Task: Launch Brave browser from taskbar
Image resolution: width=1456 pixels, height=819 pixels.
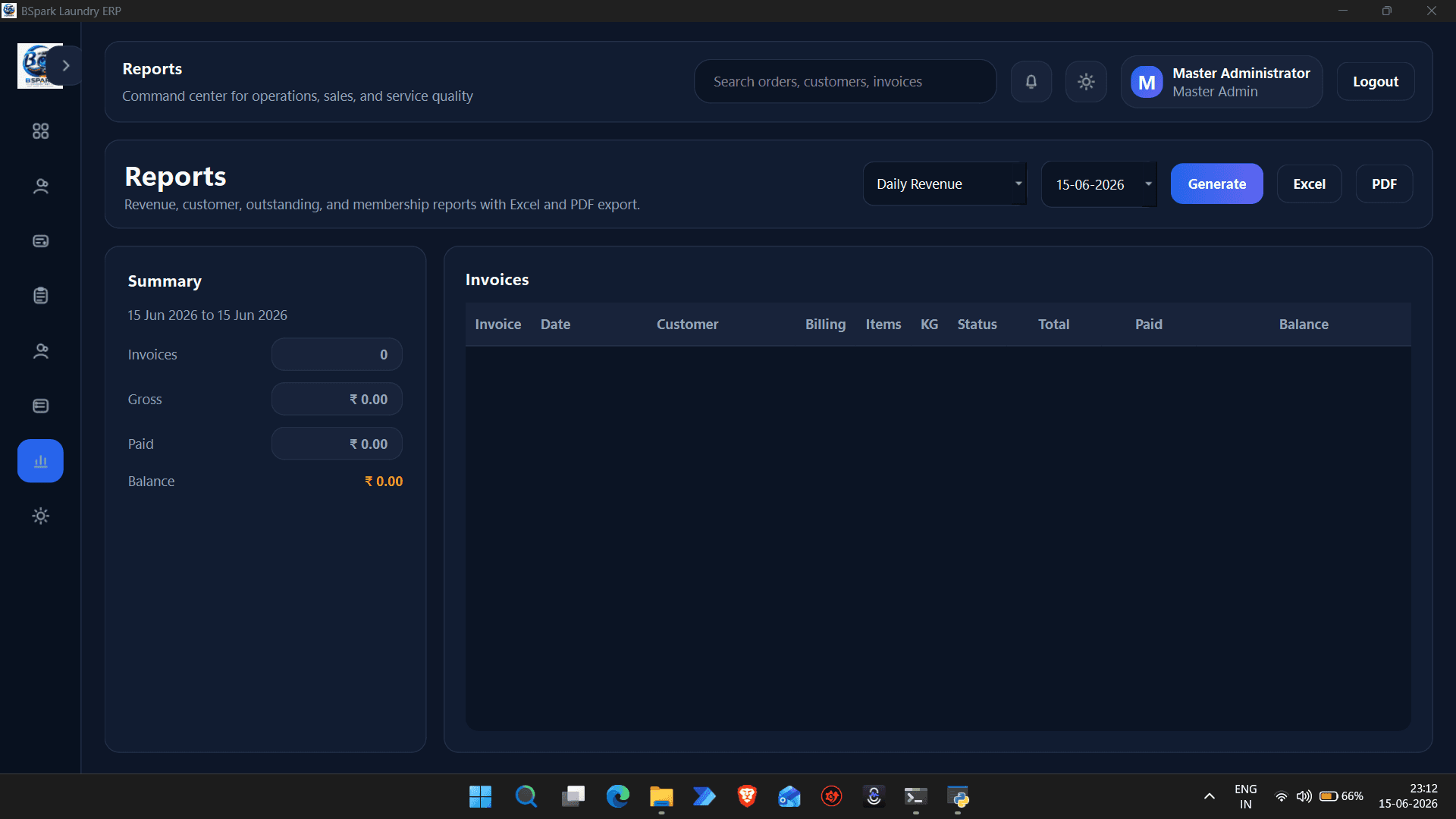Action: [747, 796]
